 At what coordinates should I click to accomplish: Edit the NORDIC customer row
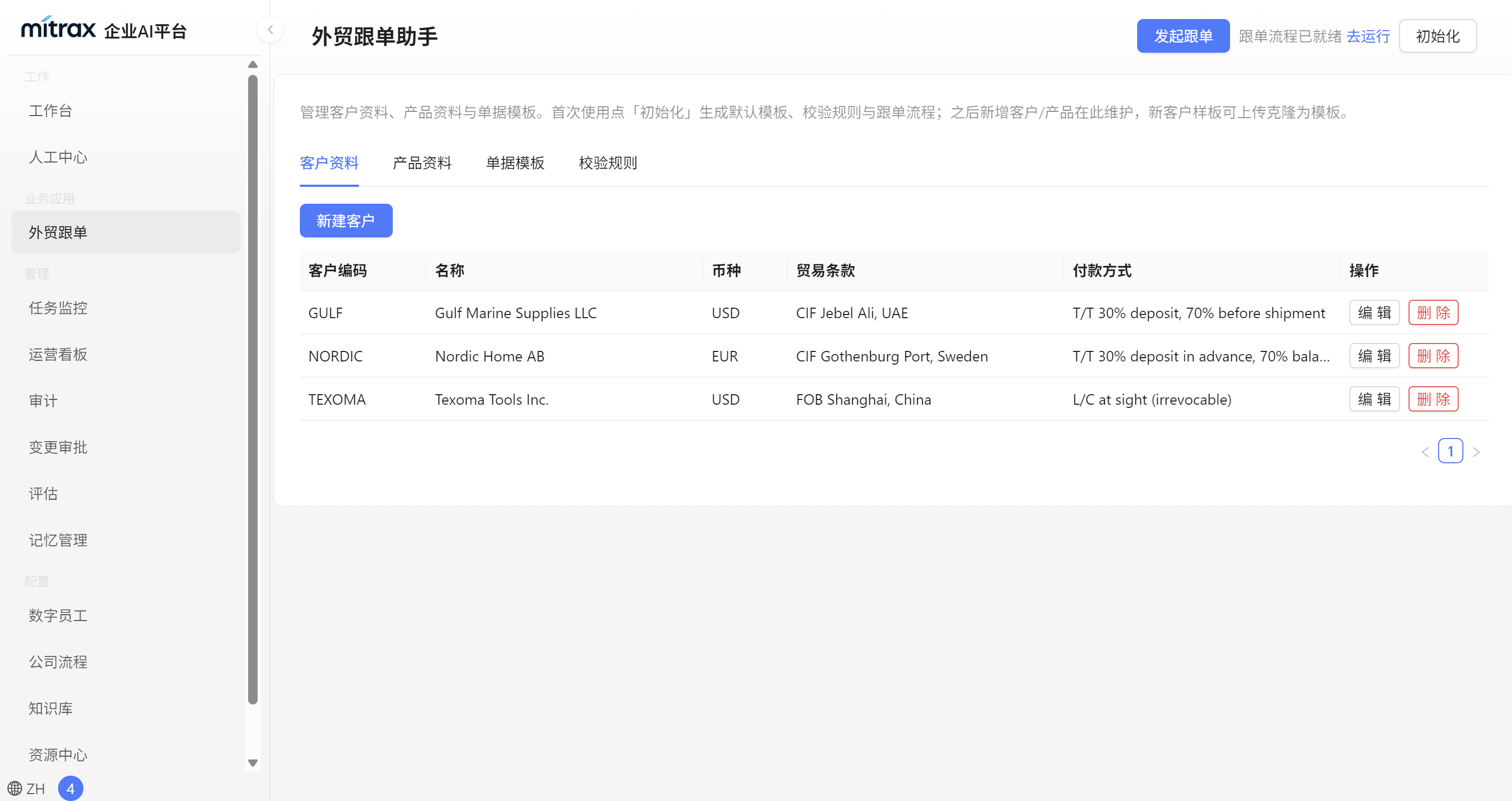1374,356
